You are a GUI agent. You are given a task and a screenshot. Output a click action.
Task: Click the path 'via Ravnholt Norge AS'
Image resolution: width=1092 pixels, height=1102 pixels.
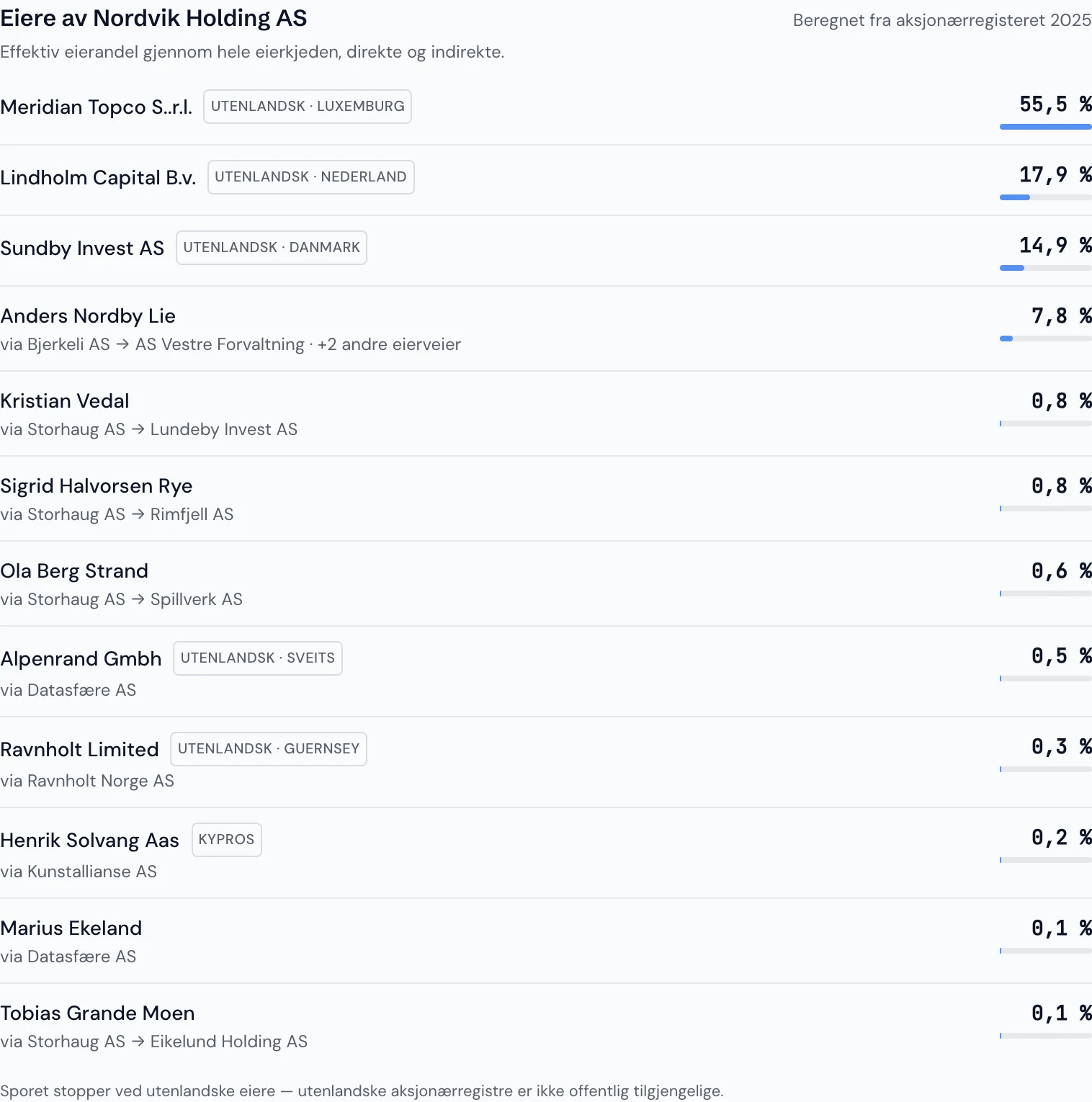click(87, 781)
